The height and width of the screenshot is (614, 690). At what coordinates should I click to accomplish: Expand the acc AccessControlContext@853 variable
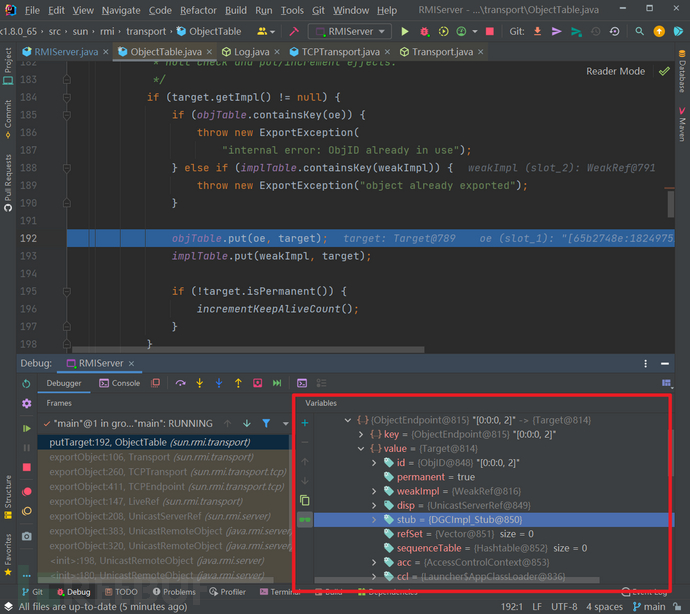pyautogui.click(x=374, y=562)
